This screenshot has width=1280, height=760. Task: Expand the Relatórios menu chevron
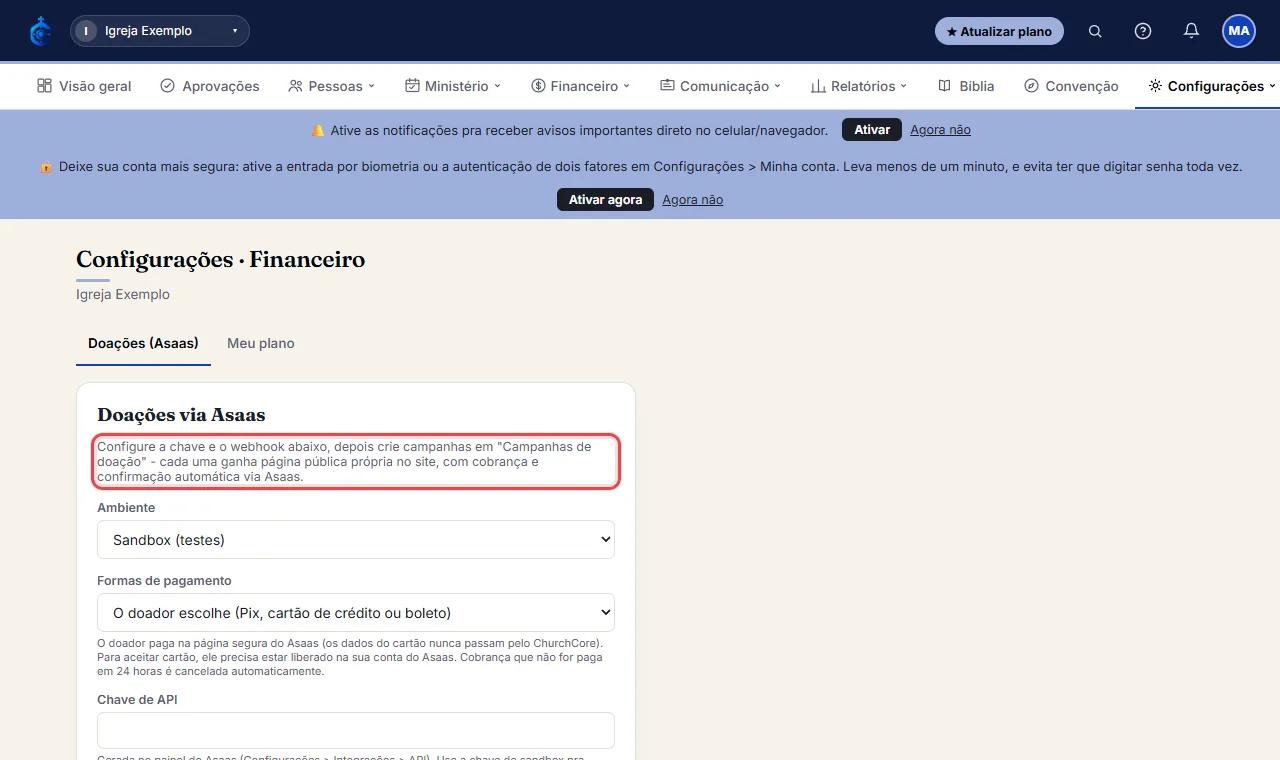click(904, 86)
